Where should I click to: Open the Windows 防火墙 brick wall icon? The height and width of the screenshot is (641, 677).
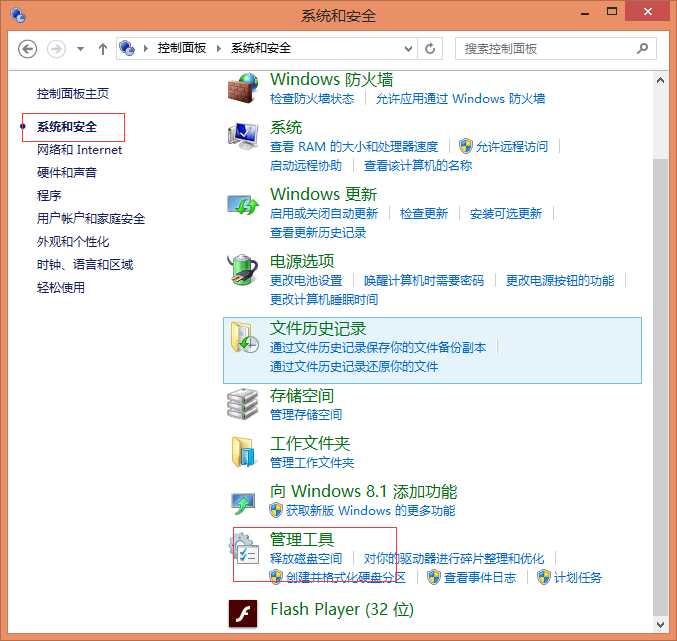243,88
